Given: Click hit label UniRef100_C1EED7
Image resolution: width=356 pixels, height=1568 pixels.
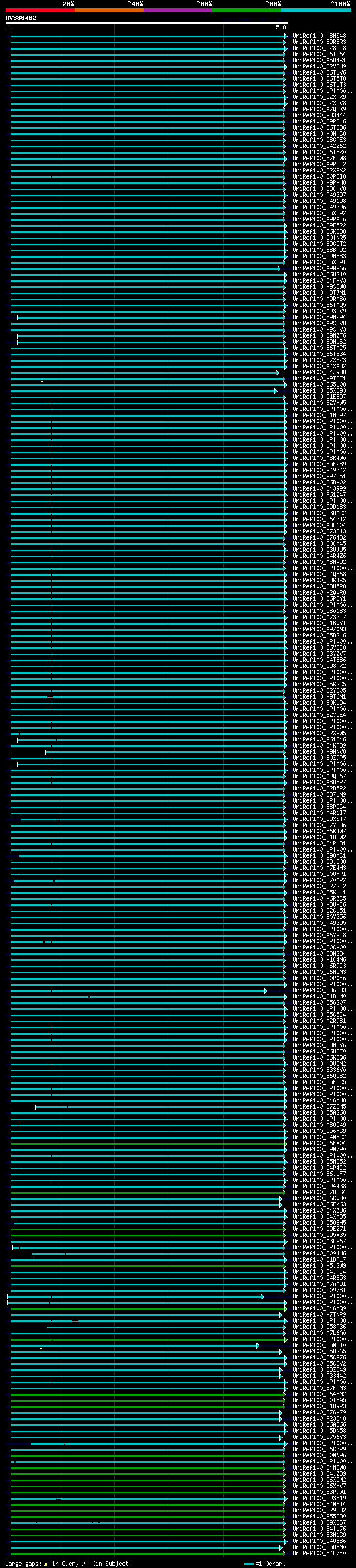Looking at the screenshot, I should [319, 397].
